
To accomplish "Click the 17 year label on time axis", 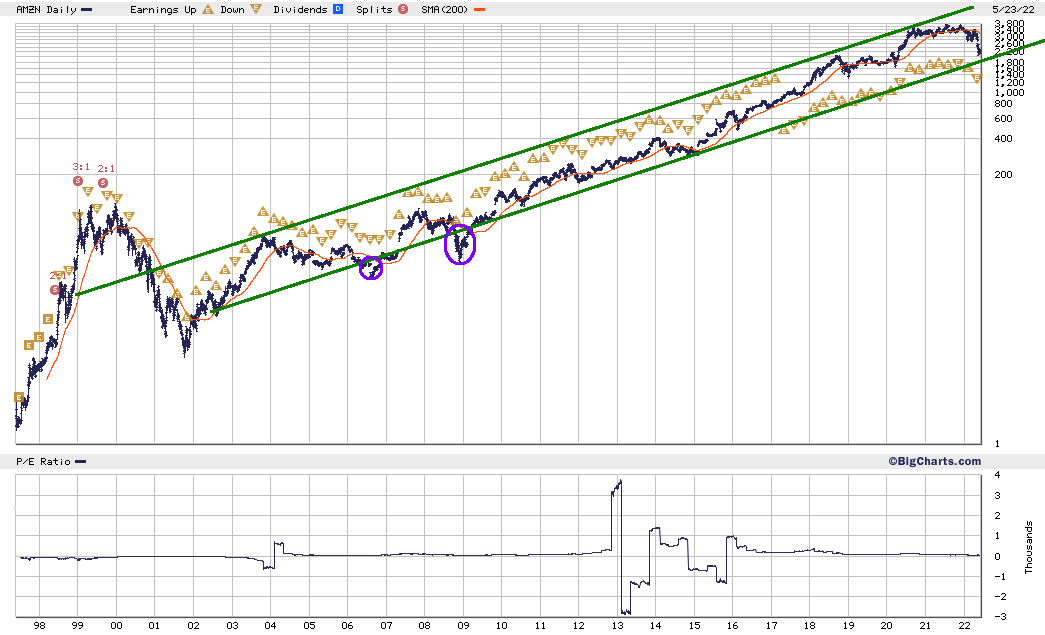I will [771, 626].
